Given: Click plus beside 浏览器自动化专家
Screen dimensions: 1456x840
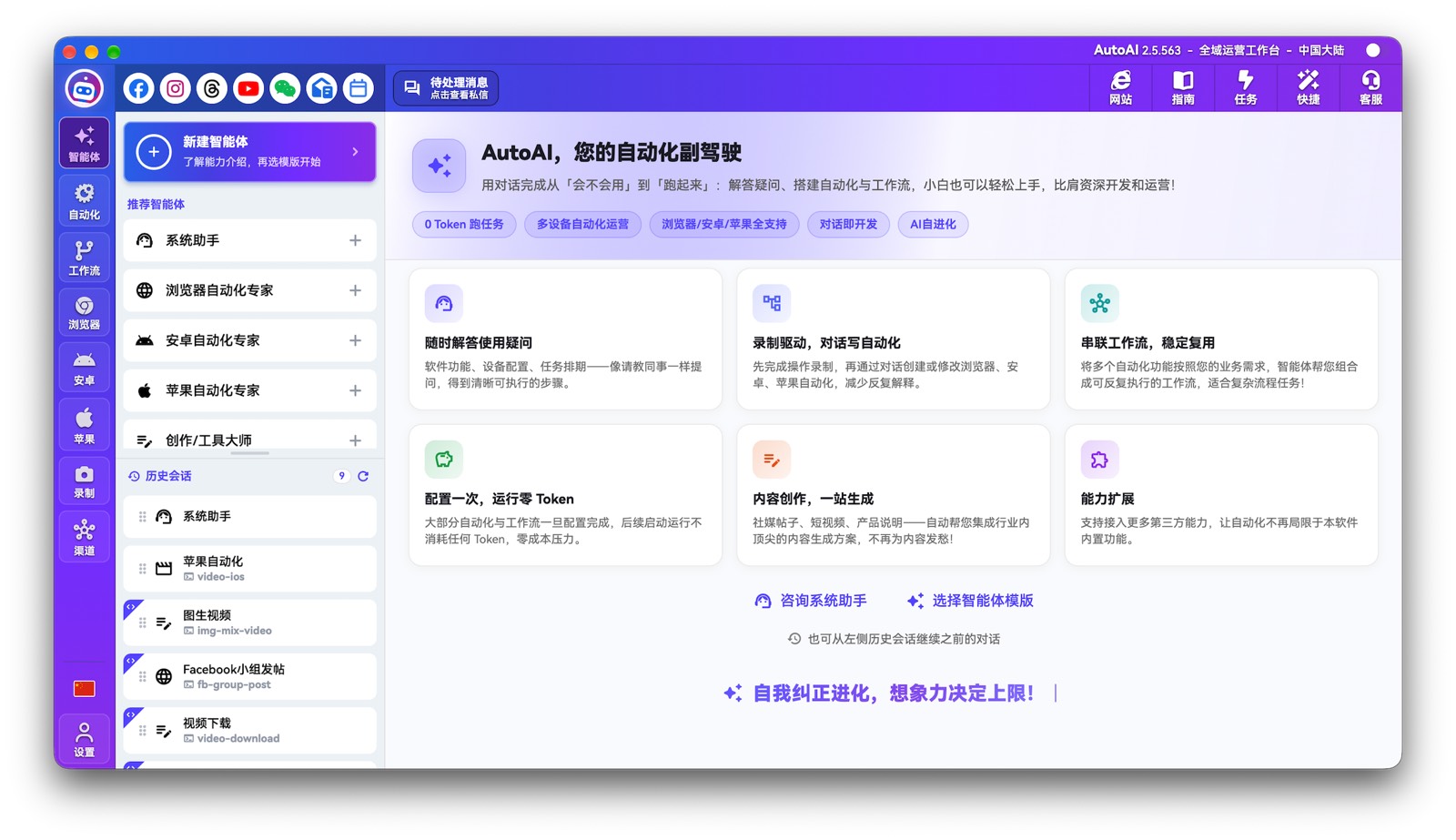Looking at the screenshot, I should [x=355, y=290].
